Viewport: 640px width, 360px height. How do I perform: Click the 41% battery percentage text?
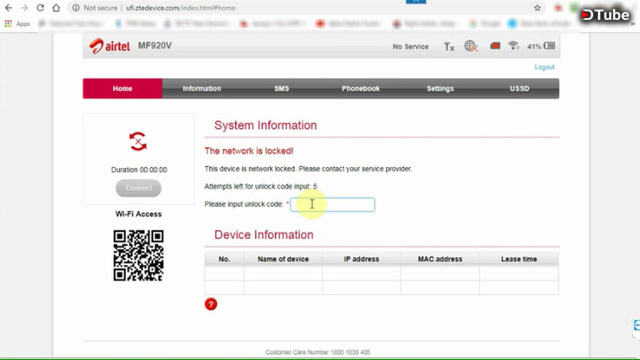point(534,47)
